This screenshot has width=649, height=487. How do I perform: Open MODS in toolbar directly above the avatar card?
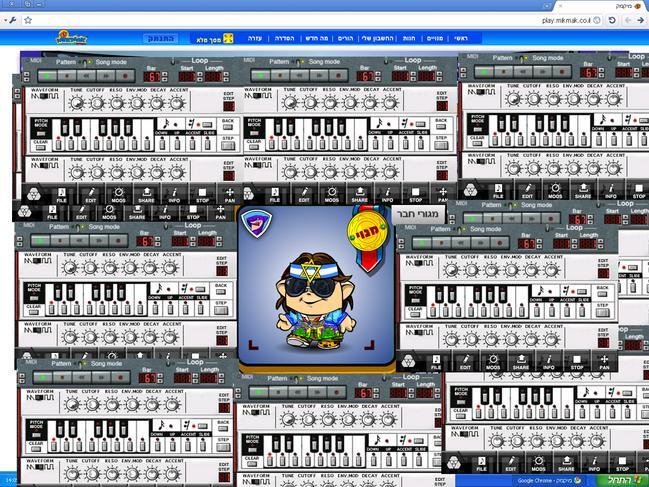point(332,194)
